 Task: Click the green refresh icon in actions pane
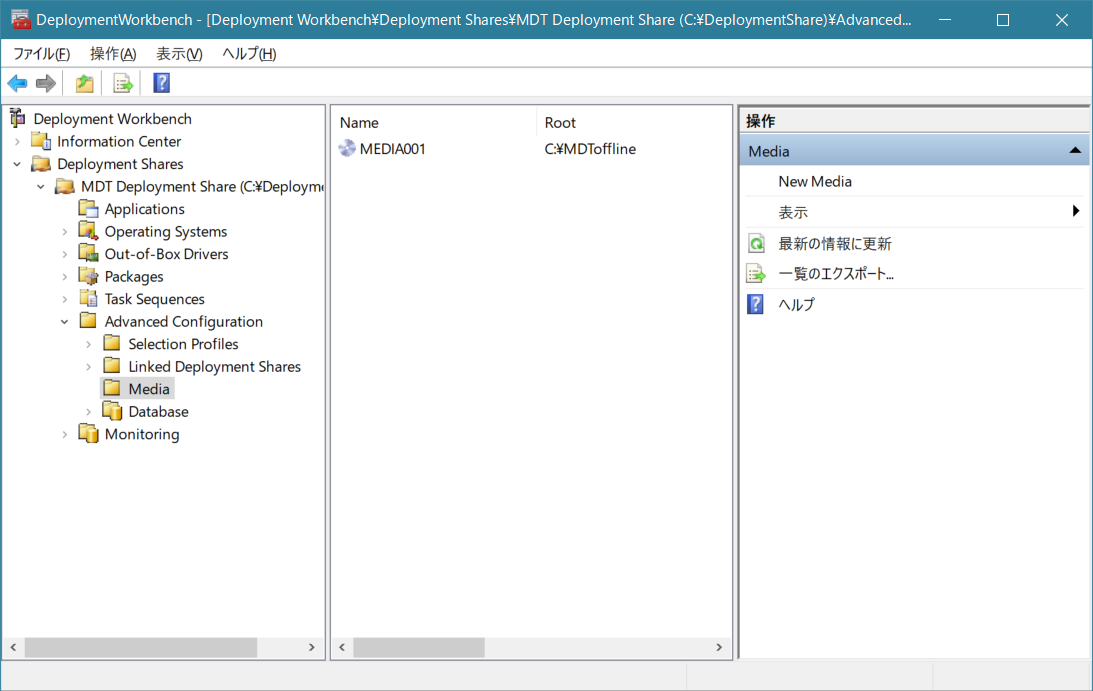pos(756,243)
